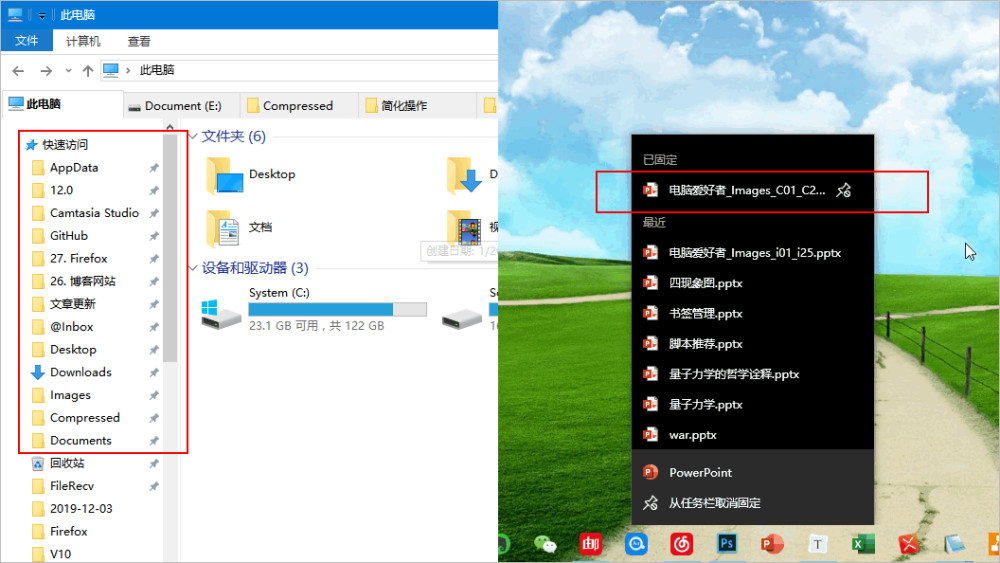1000x563 pixels.
Task: Launch the blue dictionary search taskbar icon
Action: pos(636,544)
